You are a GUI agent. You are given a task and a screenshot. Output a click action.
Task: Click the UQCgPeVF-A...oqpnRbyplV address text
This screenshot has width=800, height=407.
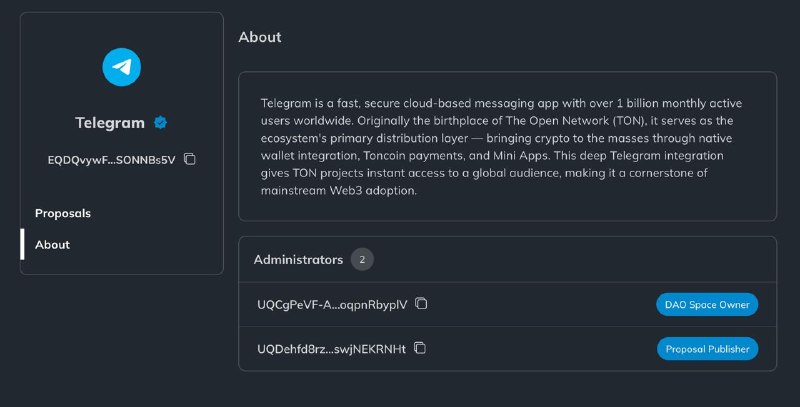click(332, 304)
